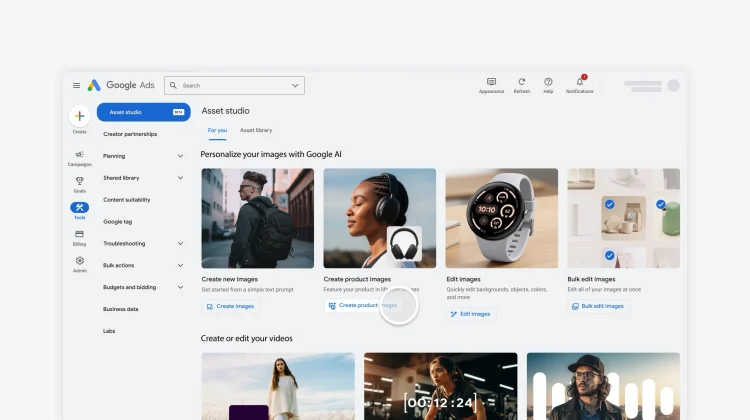
Task: Click the Refresh icon
Action: coord(521,82)
